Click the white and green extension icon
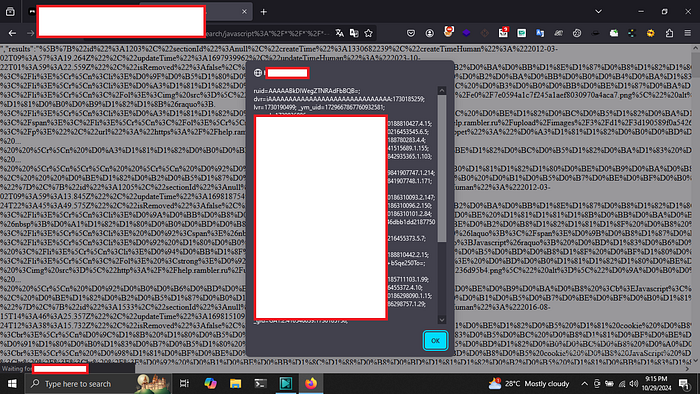700x394 pixels. [614, 33]
